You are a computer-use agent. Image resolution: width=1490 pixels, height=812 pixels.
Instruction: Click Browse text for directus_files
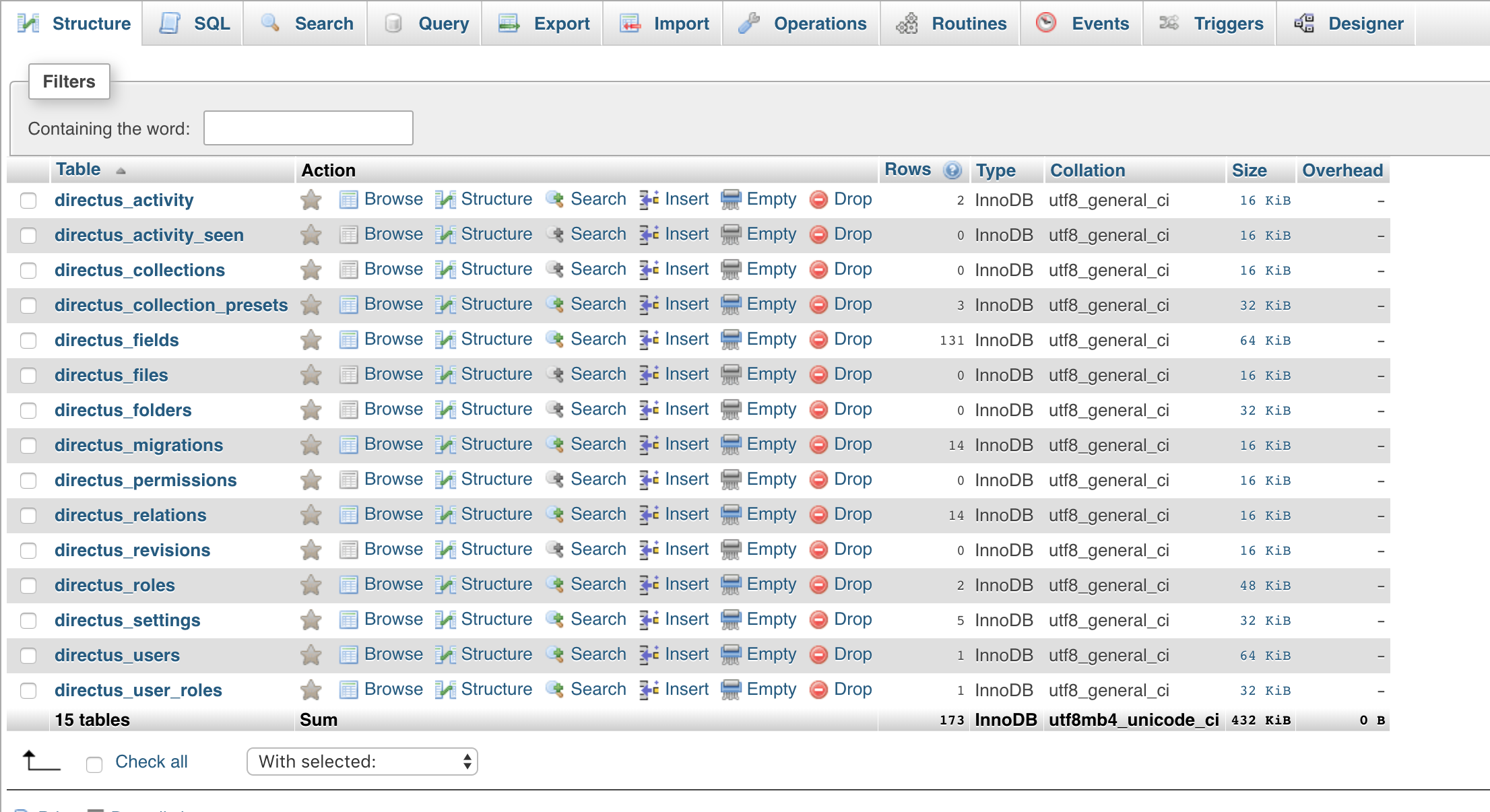pos(393,374)
